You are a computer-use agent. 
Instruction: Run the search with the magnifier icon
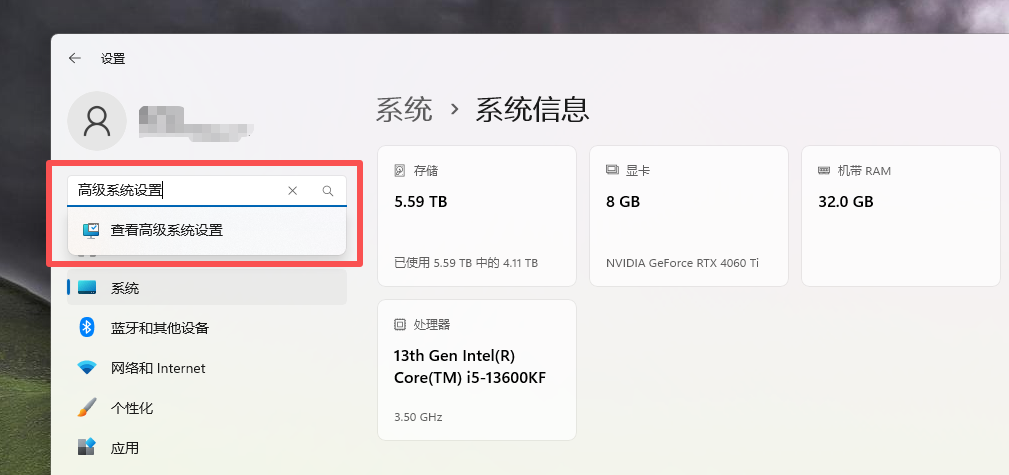point(328,191)
